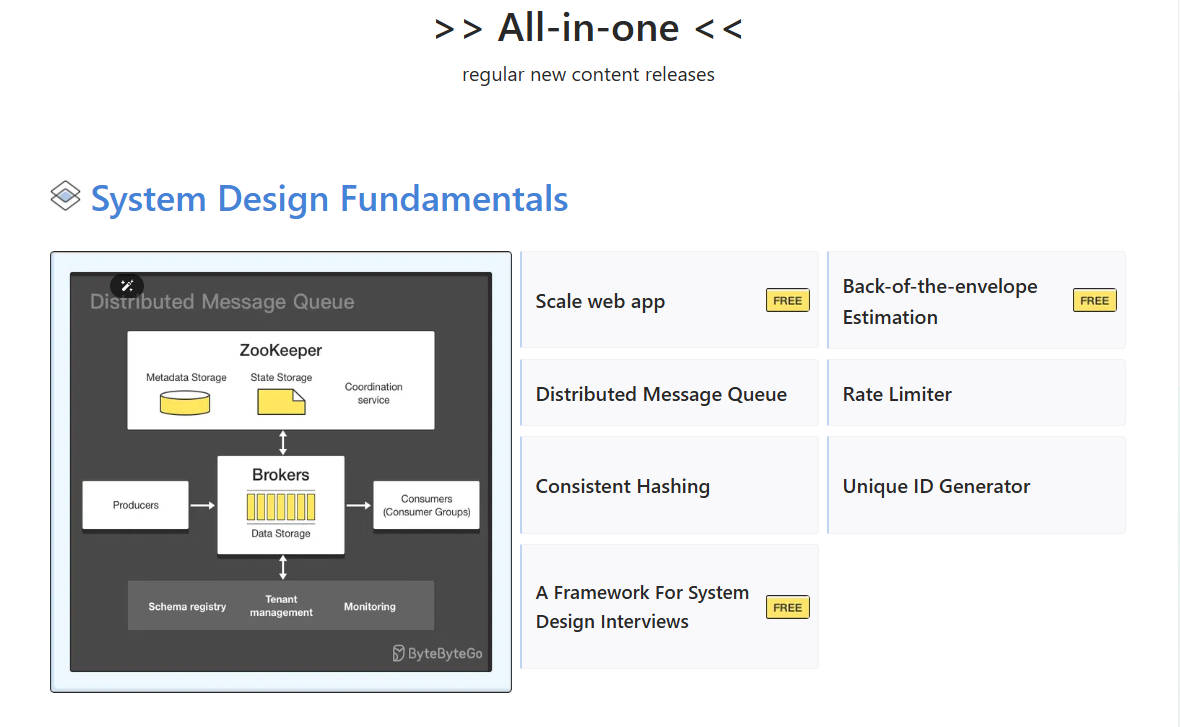The width and height of the screenshot is (1180, 727).
Task: Click the FREE badge on Back-of-the-envelope Estimation
Action: 1094,300
